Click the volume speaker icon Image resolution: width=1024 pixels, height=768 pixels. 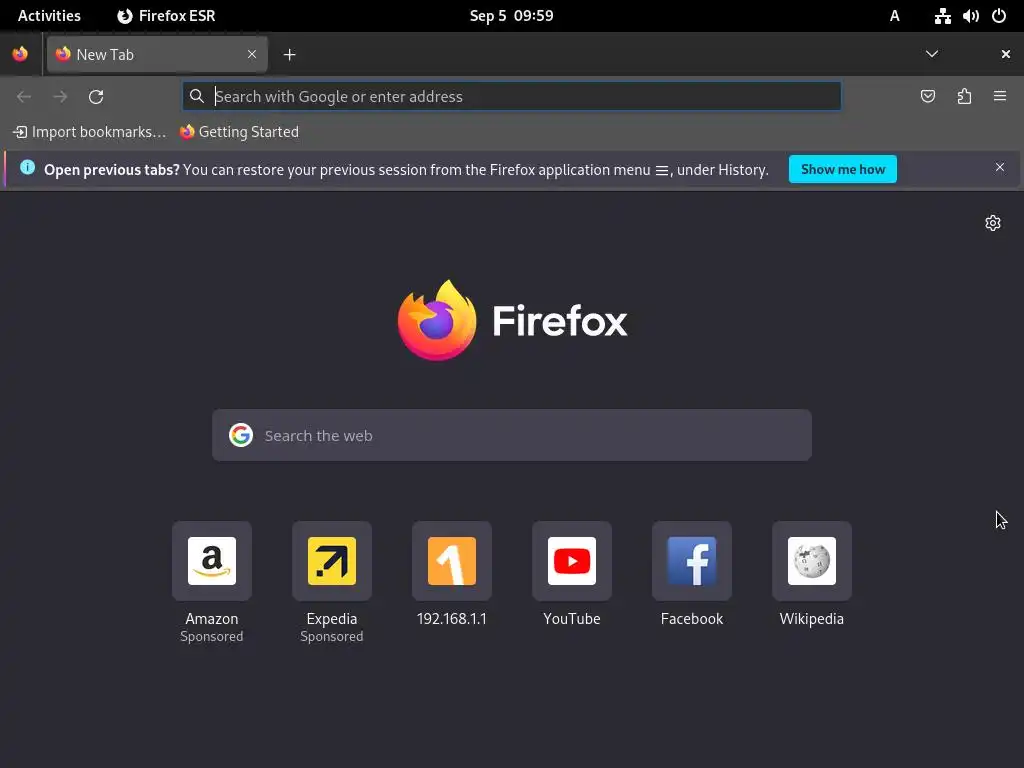[970, 16]
